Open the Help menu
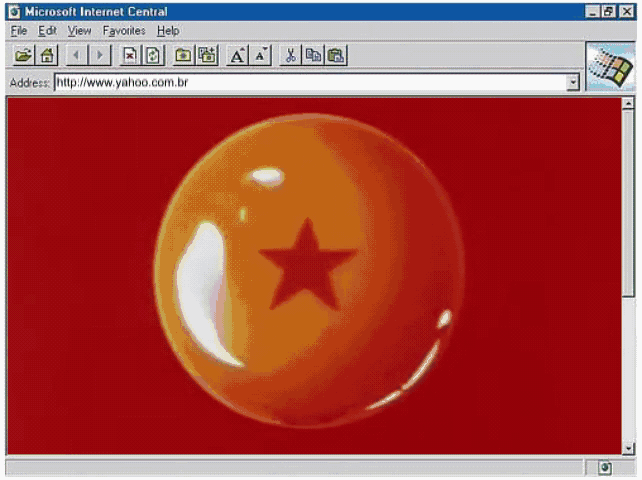642x480 pixels. click(168, 31)
